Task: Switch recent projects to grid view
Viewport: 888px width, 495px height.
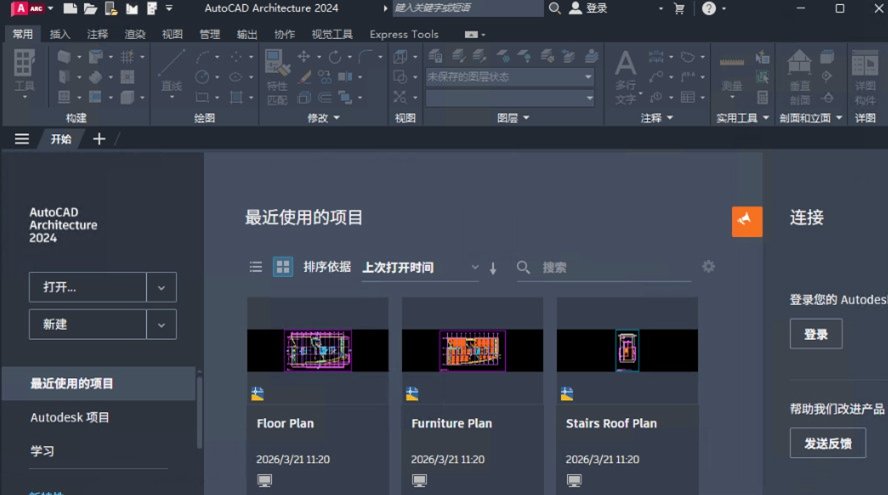Action: pos(283,267)
